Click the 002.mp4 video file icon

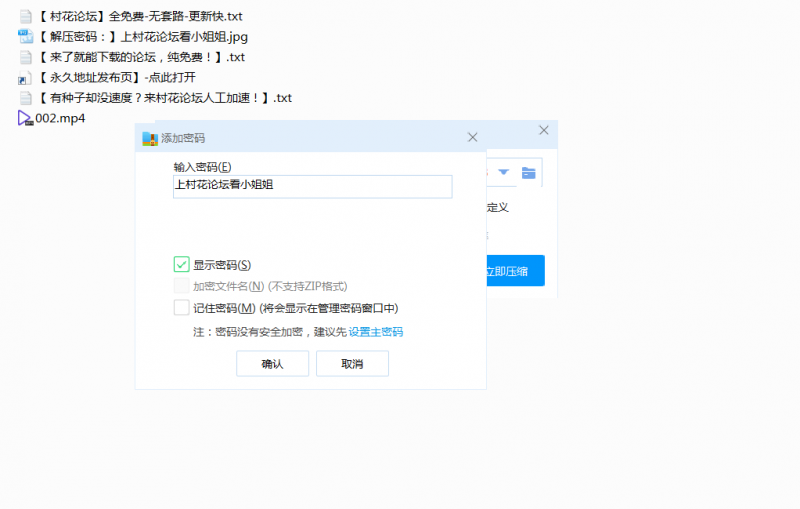click(25, 118)
